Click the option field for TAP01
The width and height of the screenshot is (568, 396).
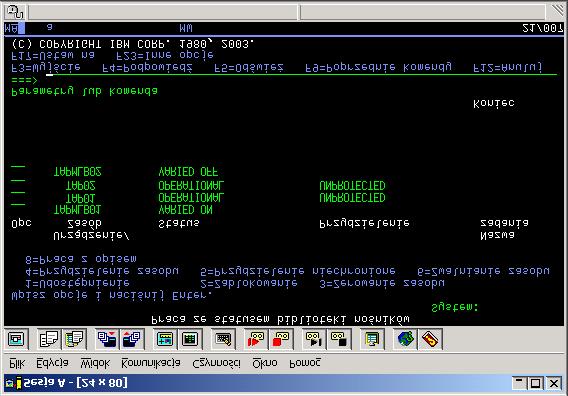click(x=18, y=193)
